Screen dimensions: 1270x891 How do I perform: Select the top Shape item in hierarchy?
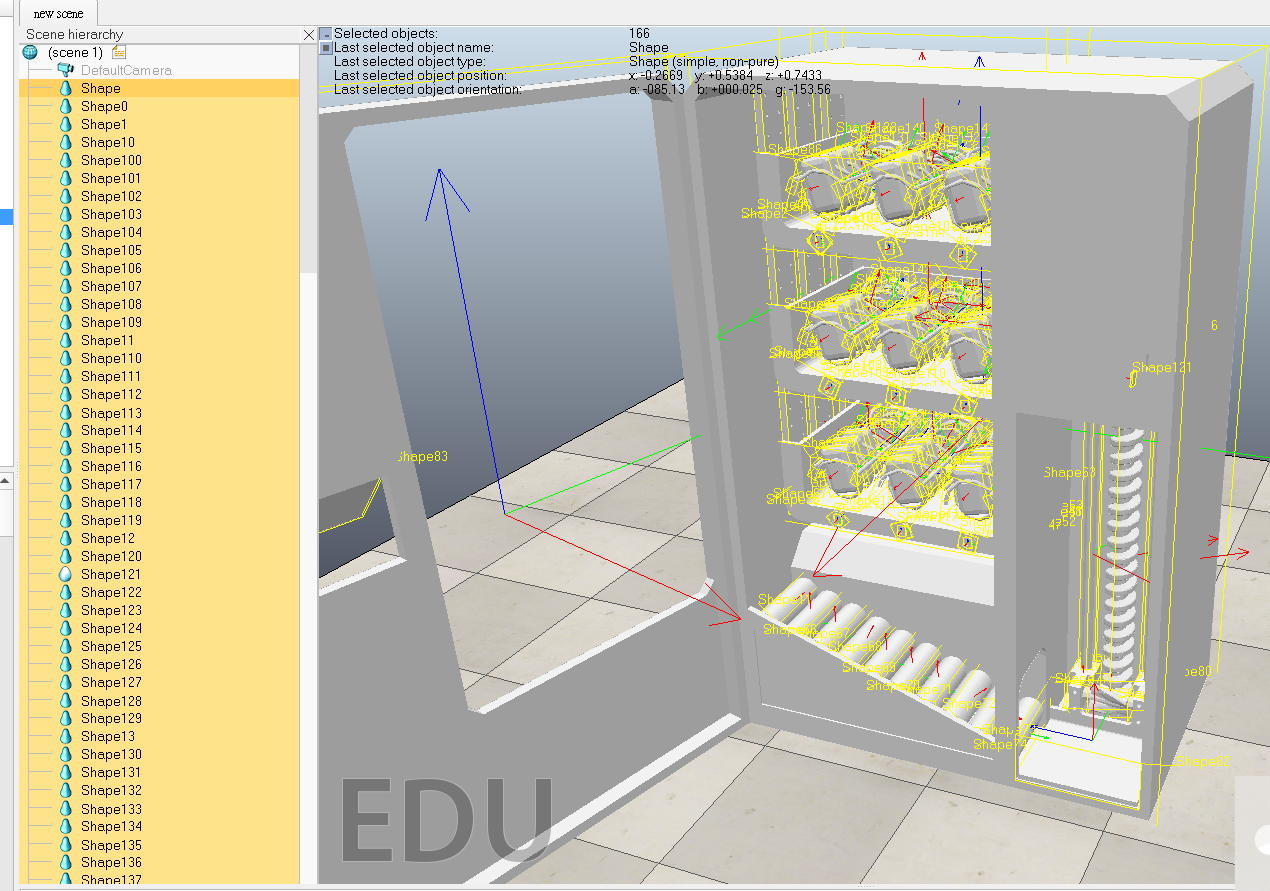(100, 88)
